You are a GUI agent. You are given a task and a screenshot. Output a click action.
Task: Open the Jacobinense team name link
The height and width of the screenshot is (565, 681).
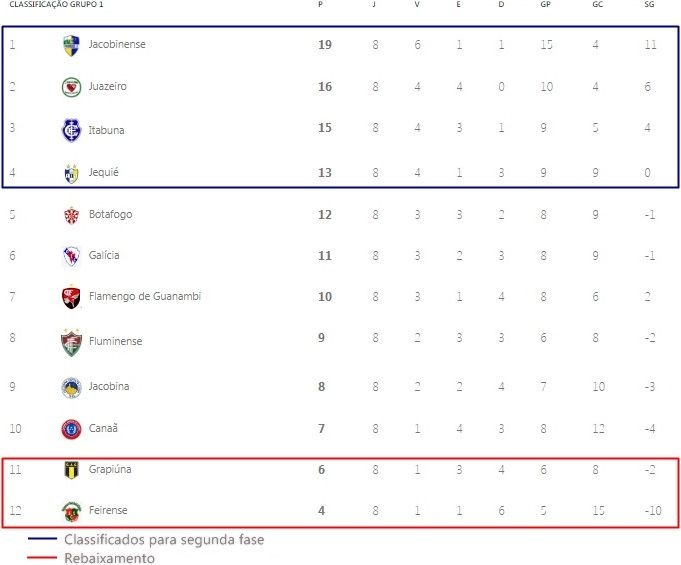pyautogui.click(x=117, y=44)
